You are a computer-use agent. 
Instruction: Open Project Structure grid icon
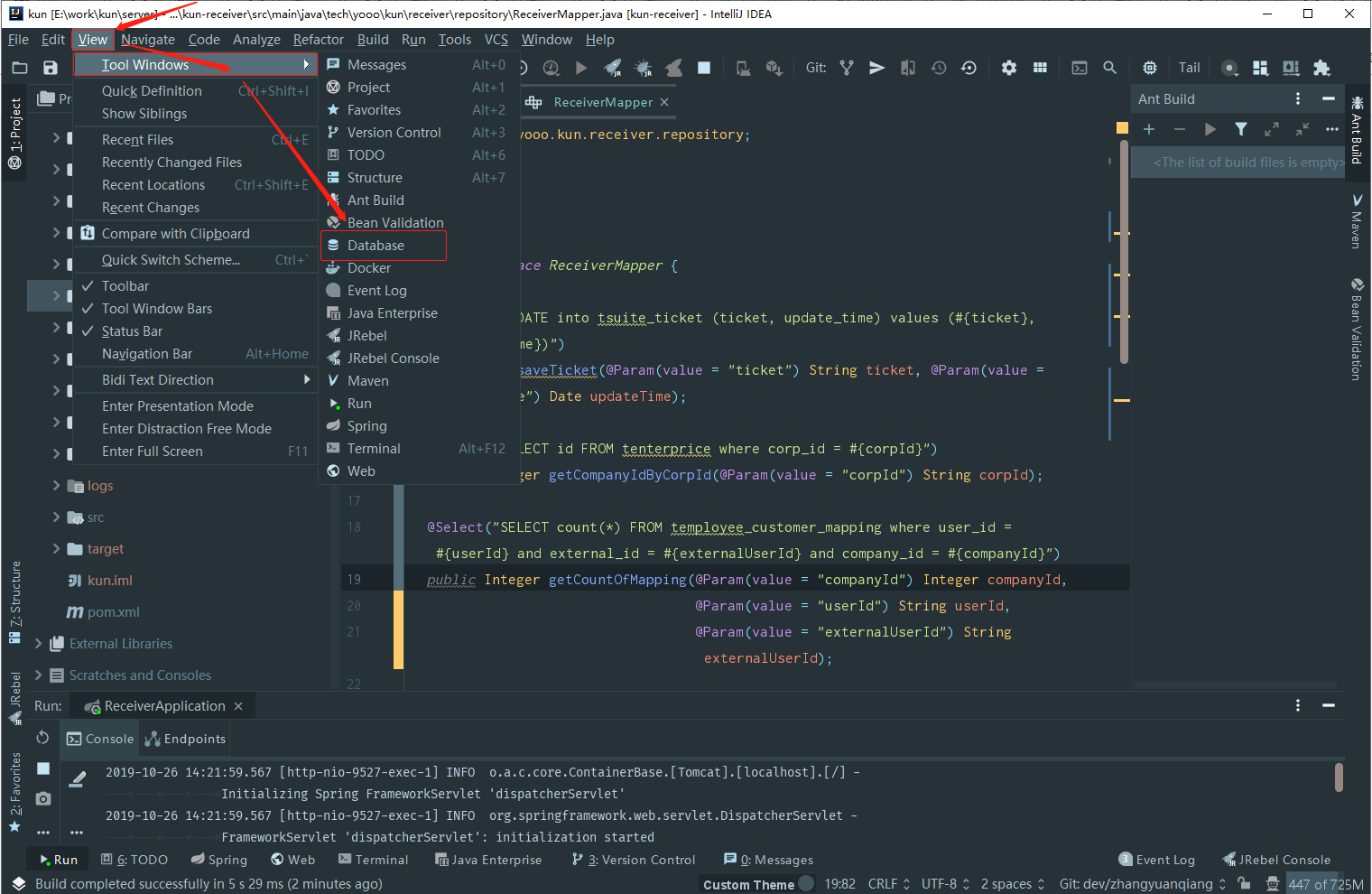click(x=1040, y=68)
